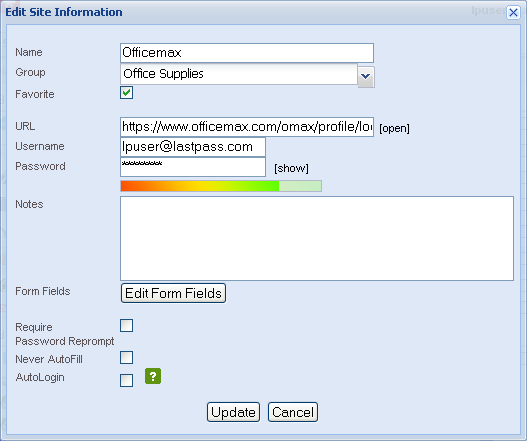Viewport: 527px width, 441px height.
Task: Click the Update button
Action: point(233,412)
